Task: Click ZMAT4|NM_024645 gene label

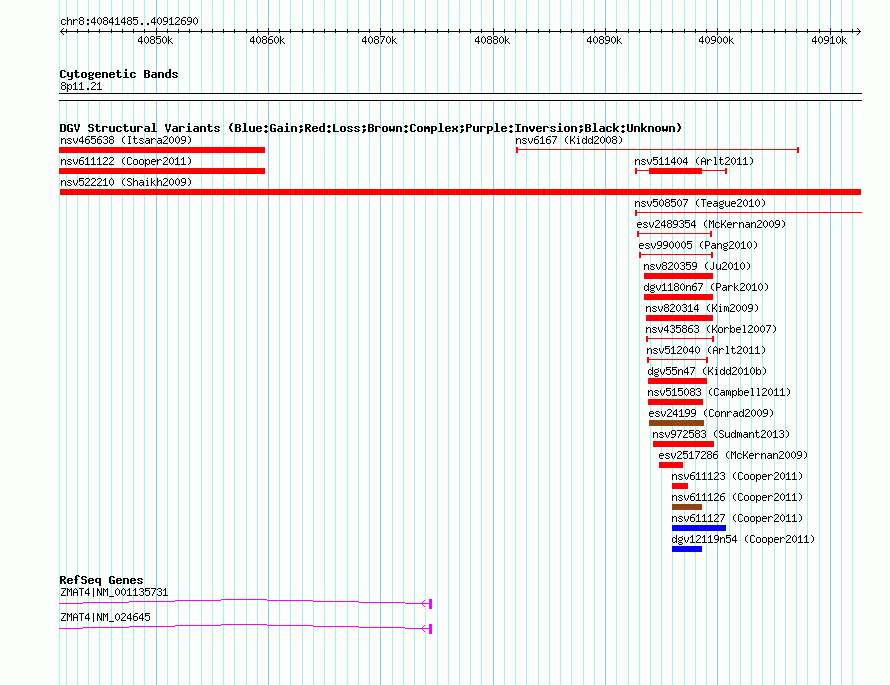Action: (x=105, y=617)
